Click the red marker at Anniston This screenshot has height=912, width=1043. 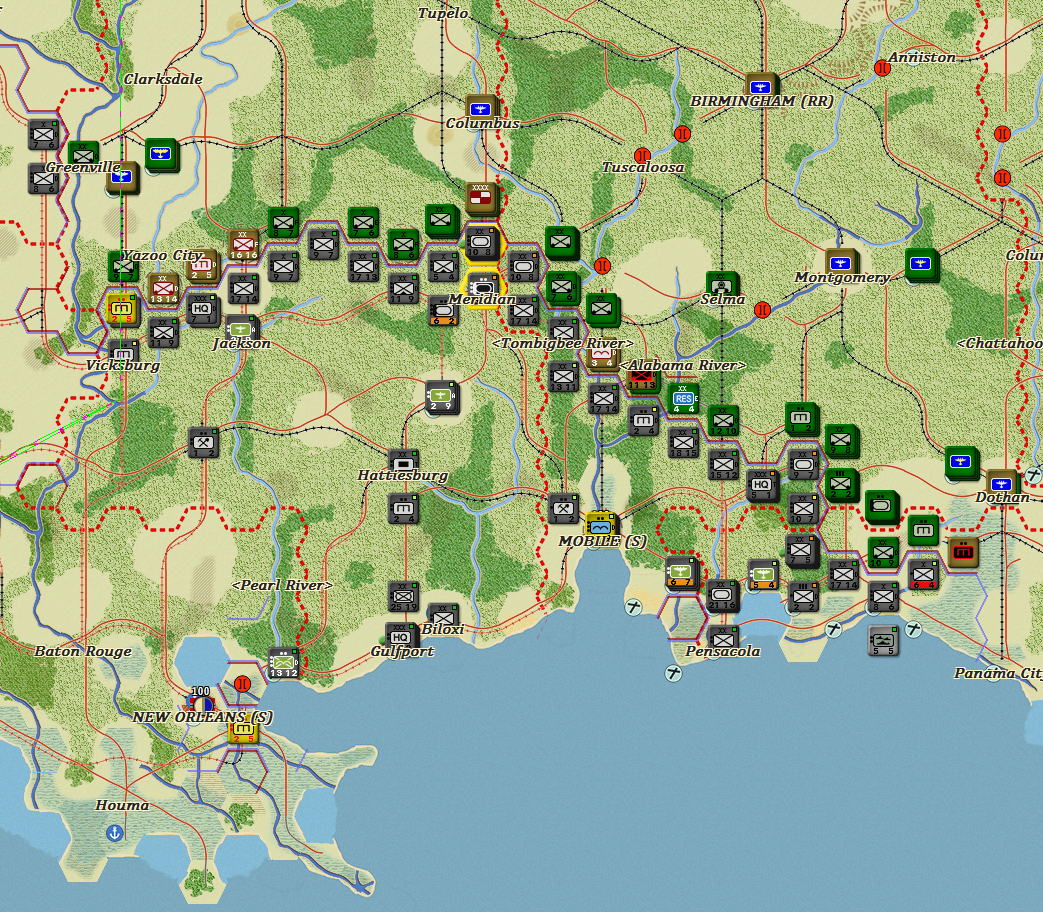click(x=882, y=67)
